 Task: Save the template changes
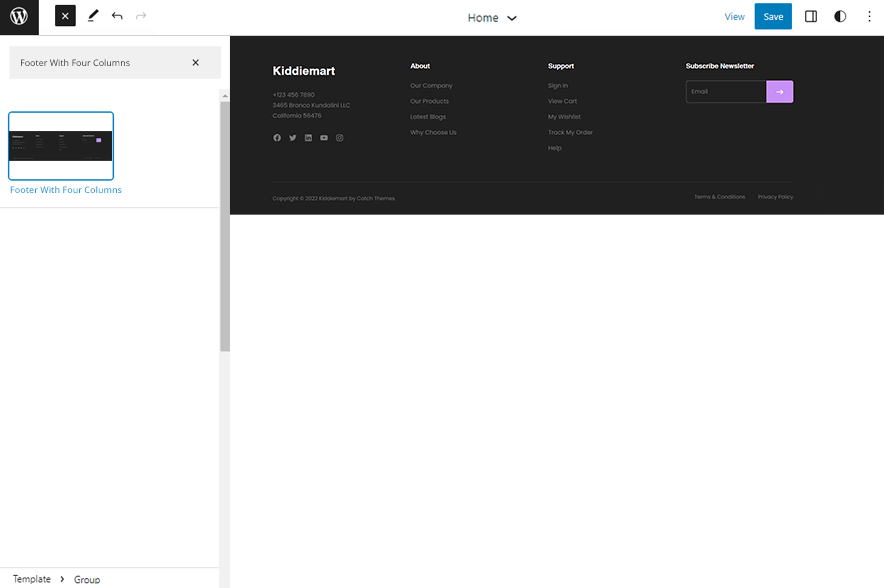(x=773, y=16)
